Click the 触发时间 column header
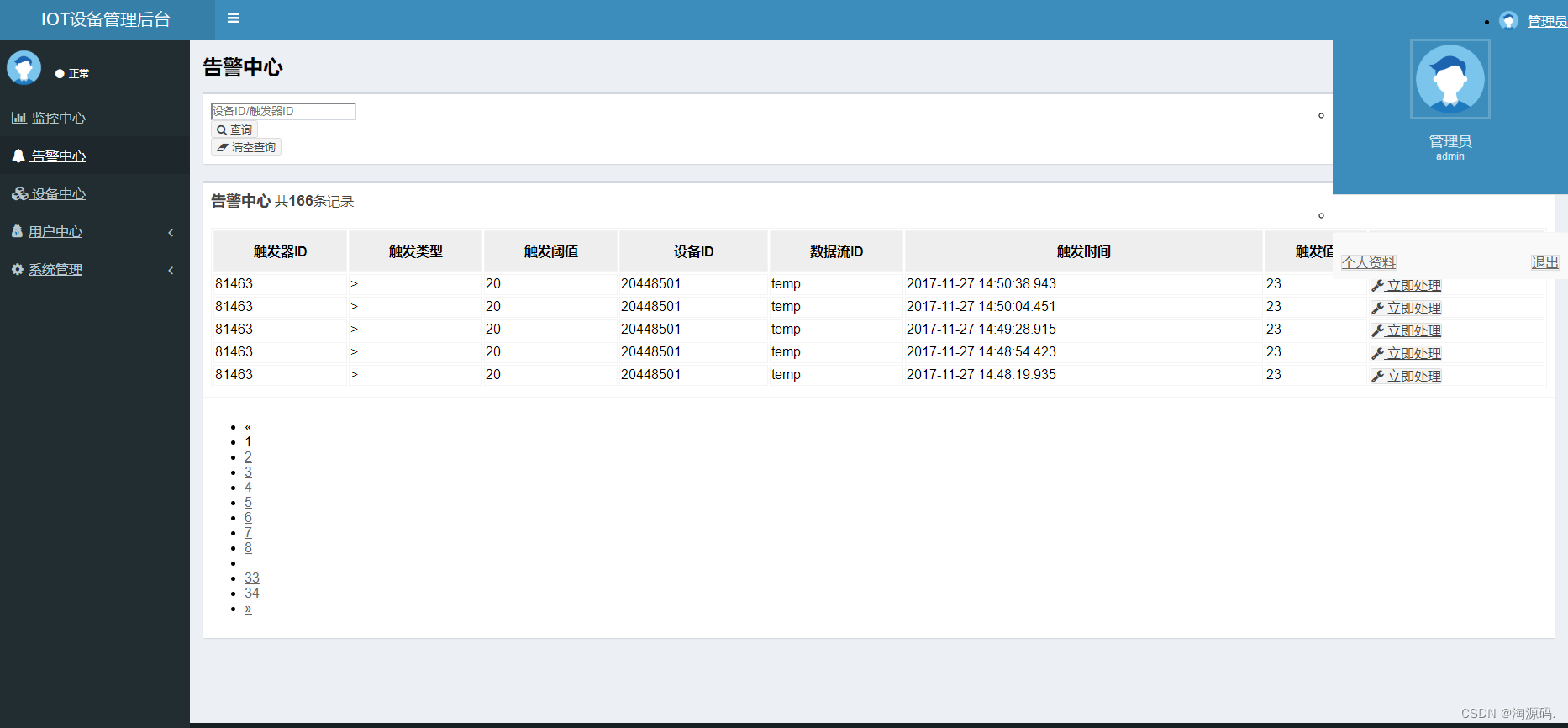The height and width of the screenshot is (728, 1568). (x=1084, y=251)
